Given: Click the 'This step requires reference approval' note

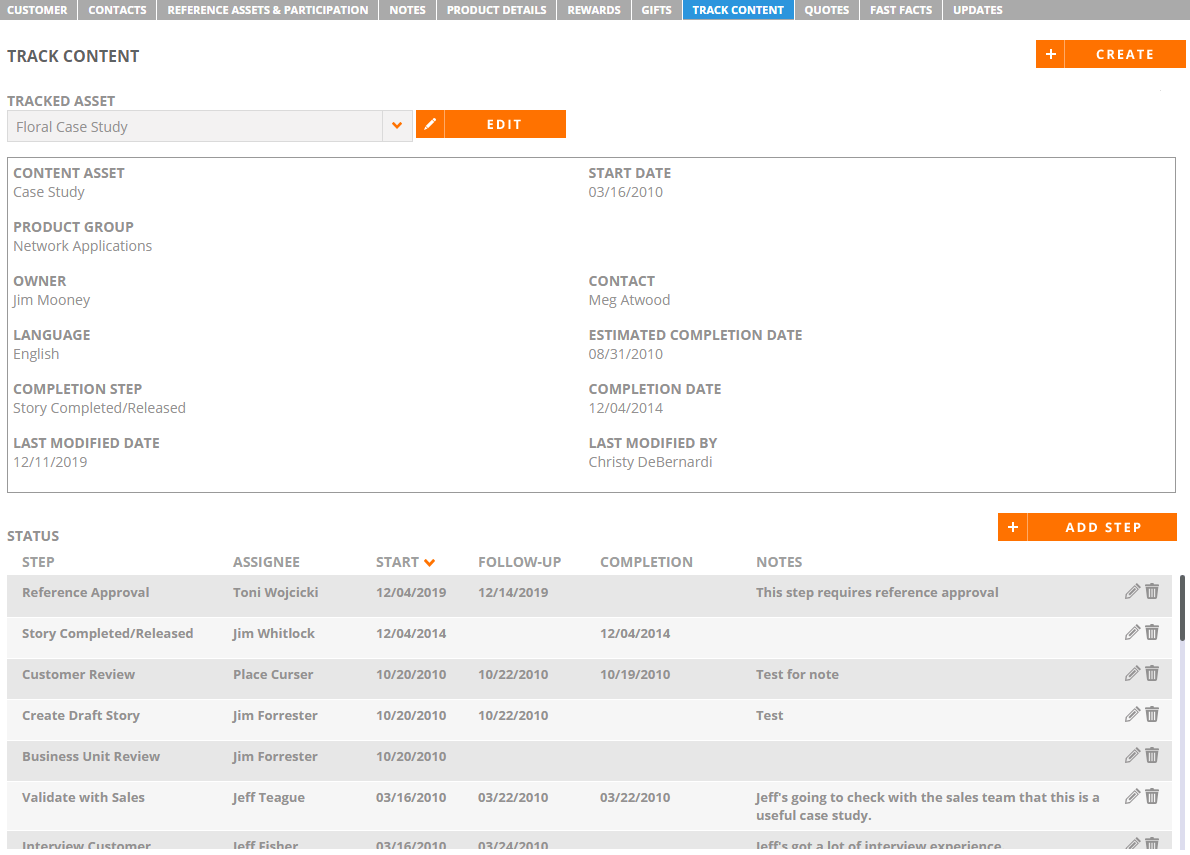Looking at the screenshot, I should [877, 593].
